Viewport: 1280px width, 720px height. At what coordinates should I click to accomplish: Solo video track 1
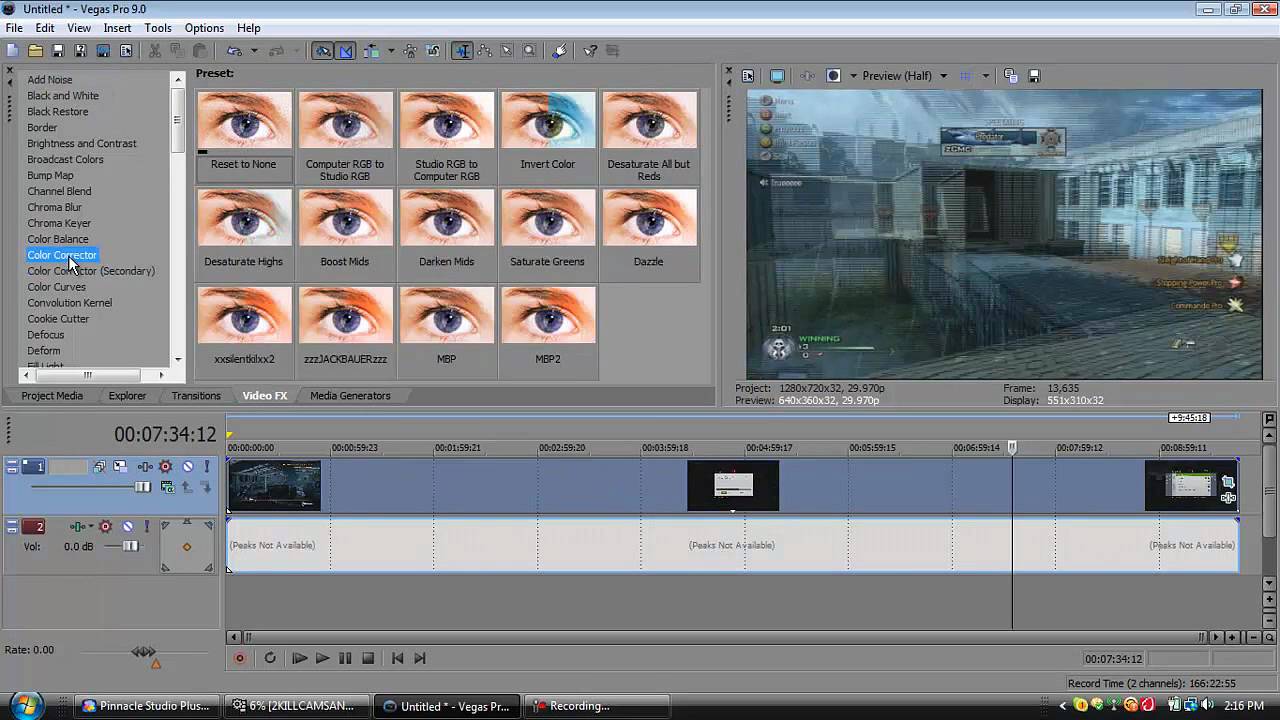(207, 467)
